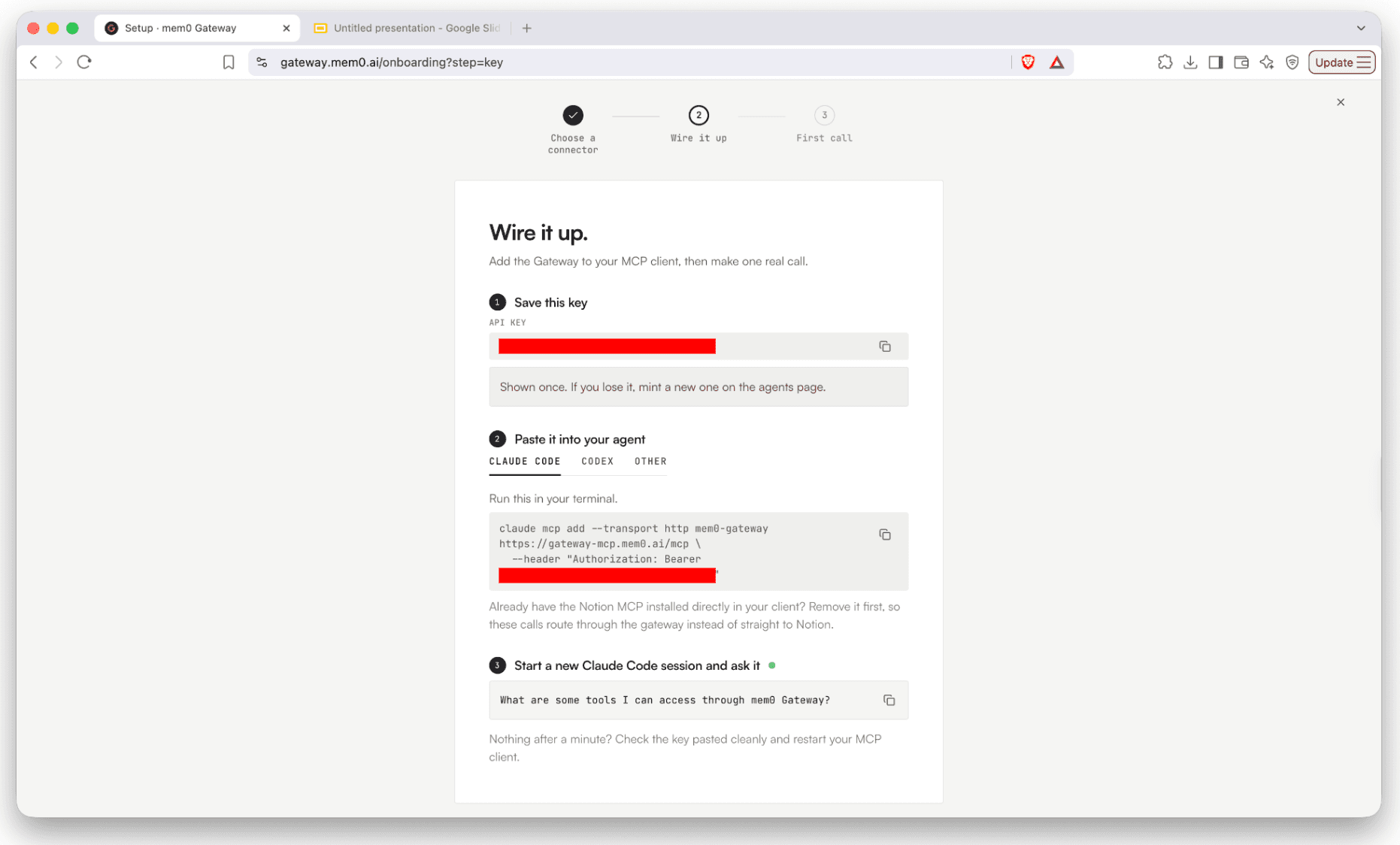Screen dimensions: 1400x845
Task: Select step 3 First call
Action: (824, 124)
